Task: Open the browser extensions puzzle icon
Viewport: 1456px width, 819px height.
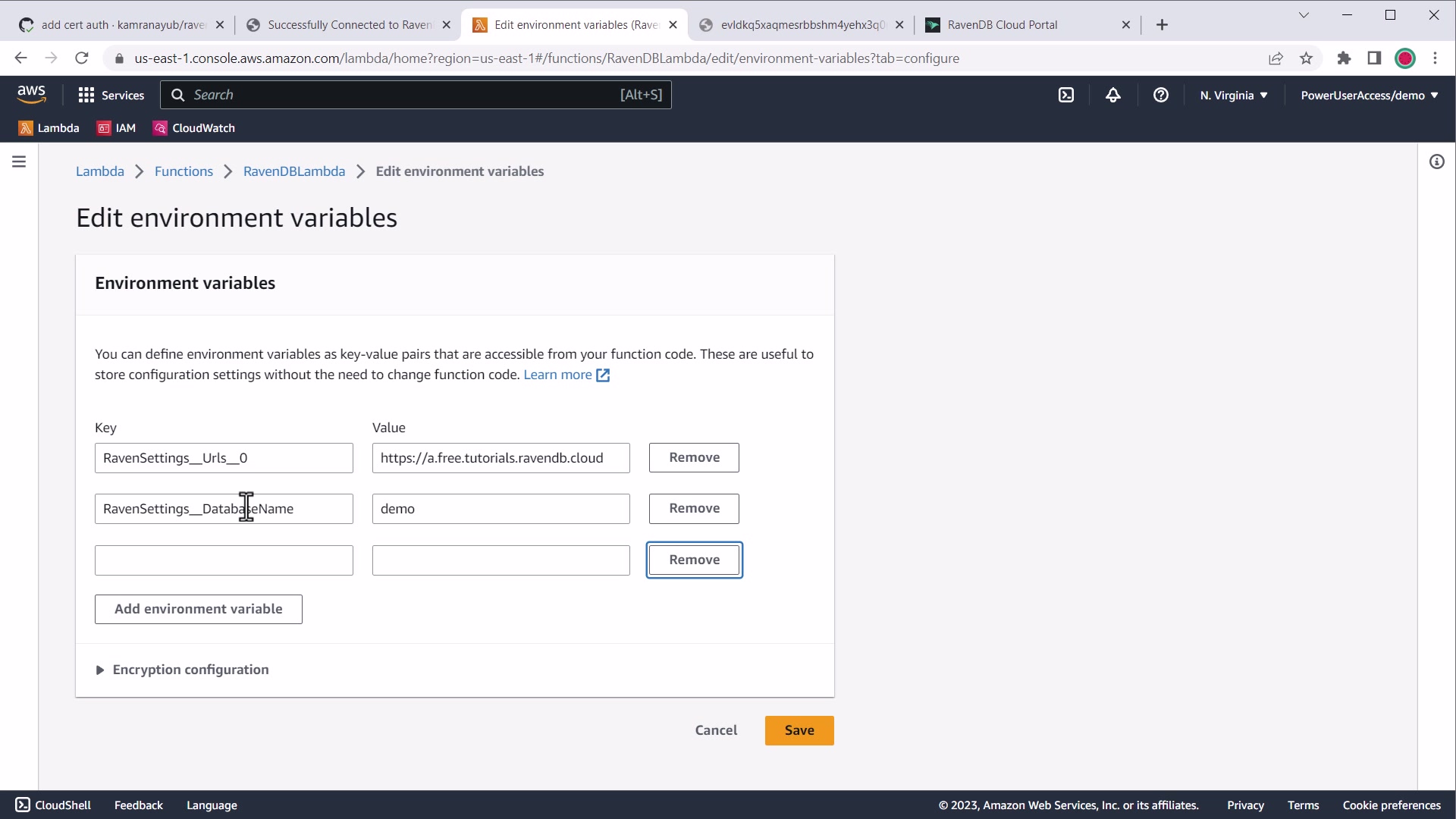Action: point(1344,58)
